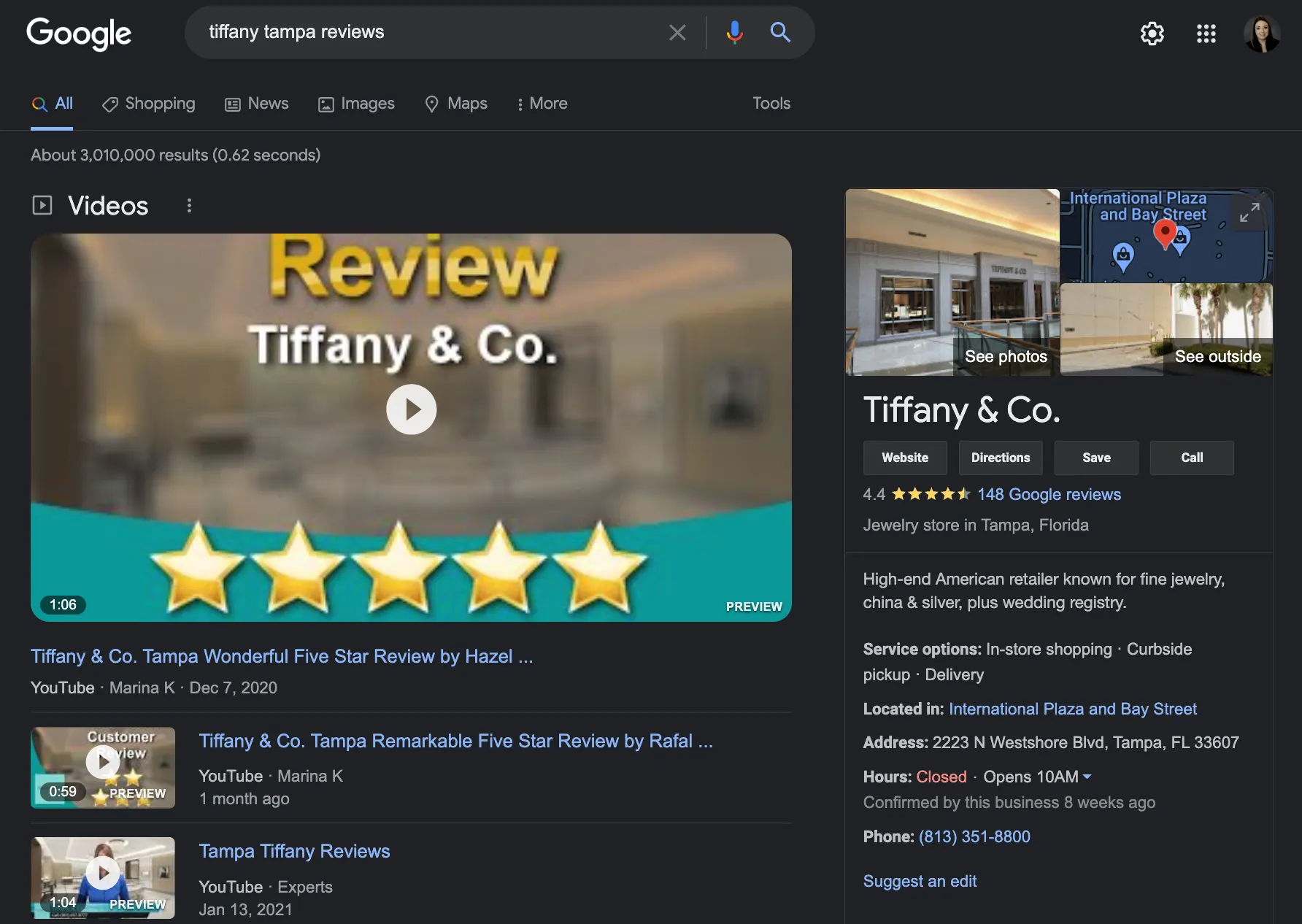Save Tiffany & Co. place
Image resolution: width=1302 pixels, height=924 pixels.
point(1096,458)
